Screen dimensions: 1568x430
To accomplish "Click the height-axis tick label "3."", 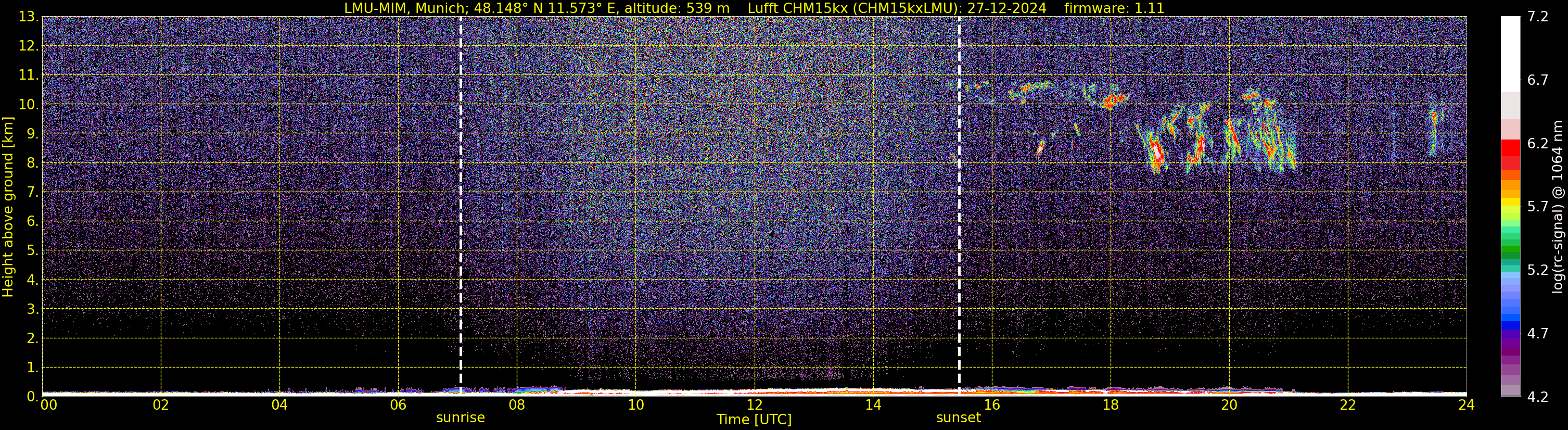I will [32, 309].
